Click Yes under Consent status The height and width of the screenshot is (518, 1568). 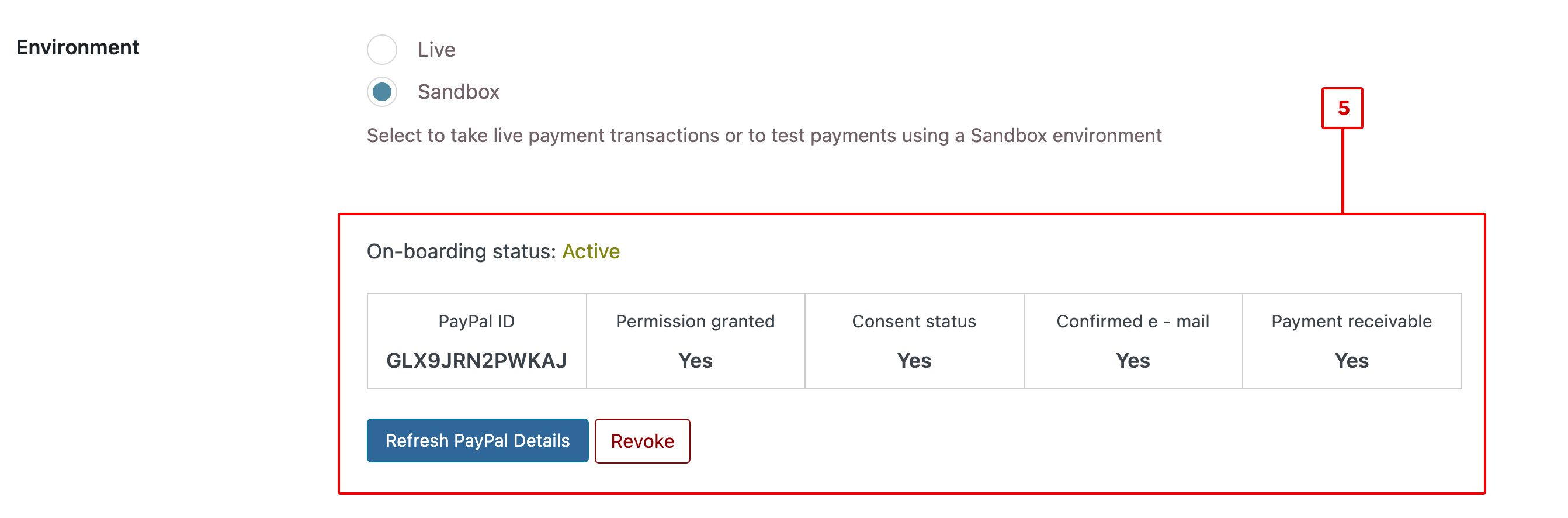coord(914,360)
